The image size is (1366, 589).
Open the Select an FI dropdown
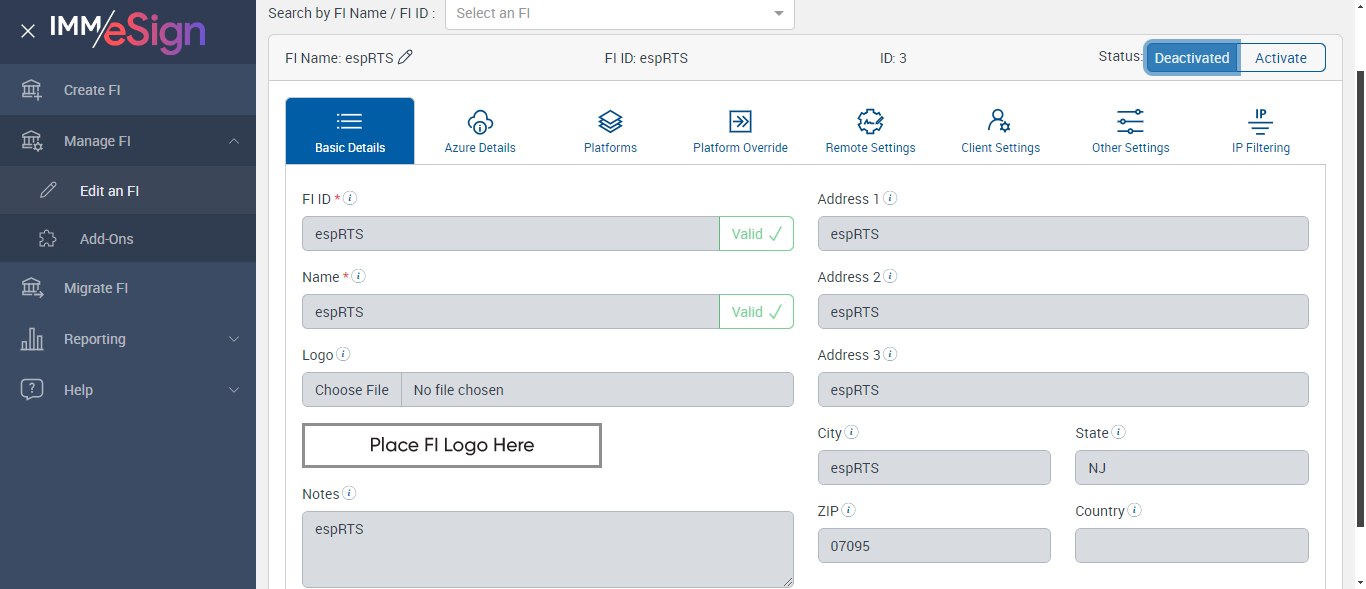tap(619, 13)
